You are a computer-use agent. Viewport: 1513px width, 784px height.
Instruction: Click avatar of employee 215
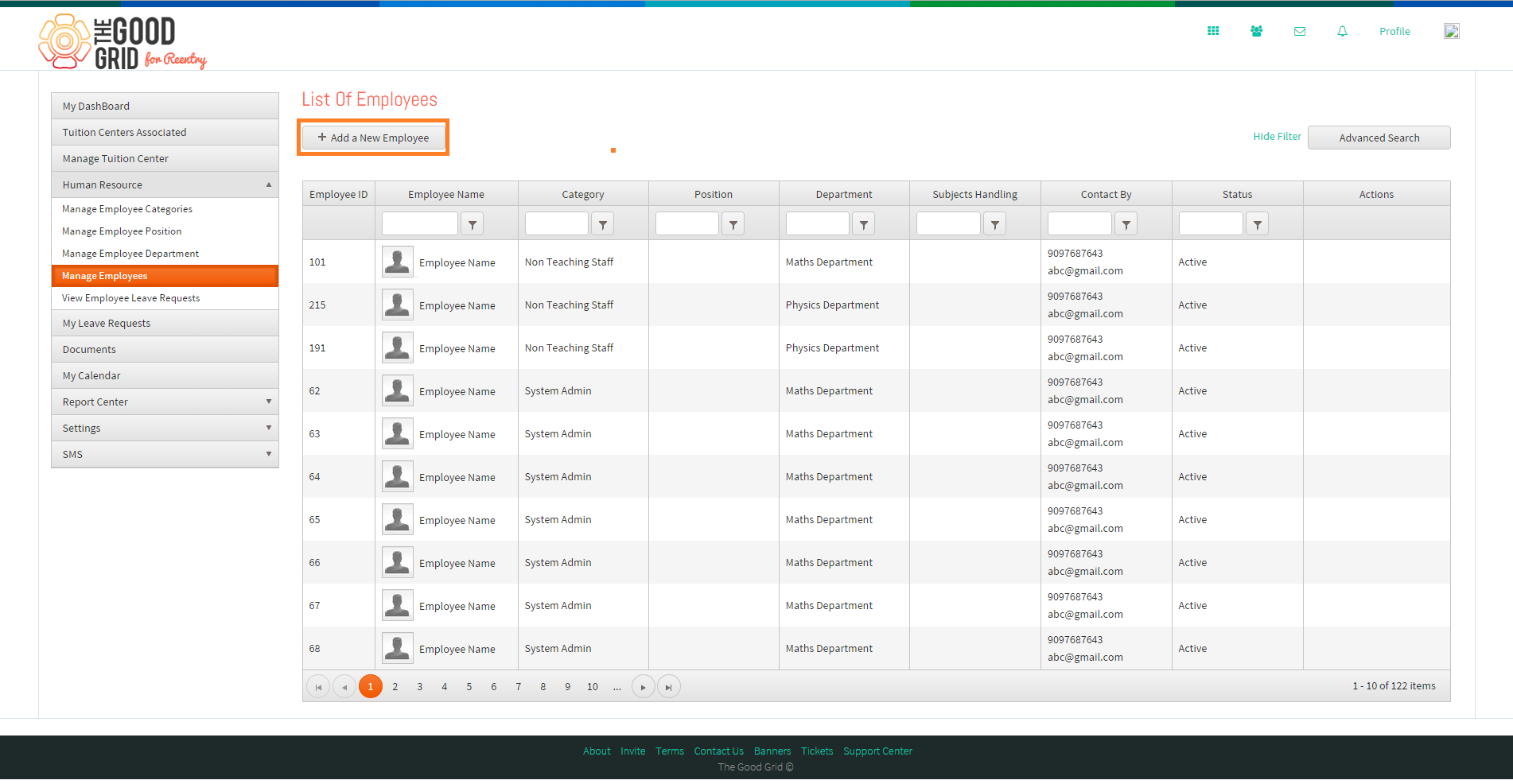click(x=398, y=305)
